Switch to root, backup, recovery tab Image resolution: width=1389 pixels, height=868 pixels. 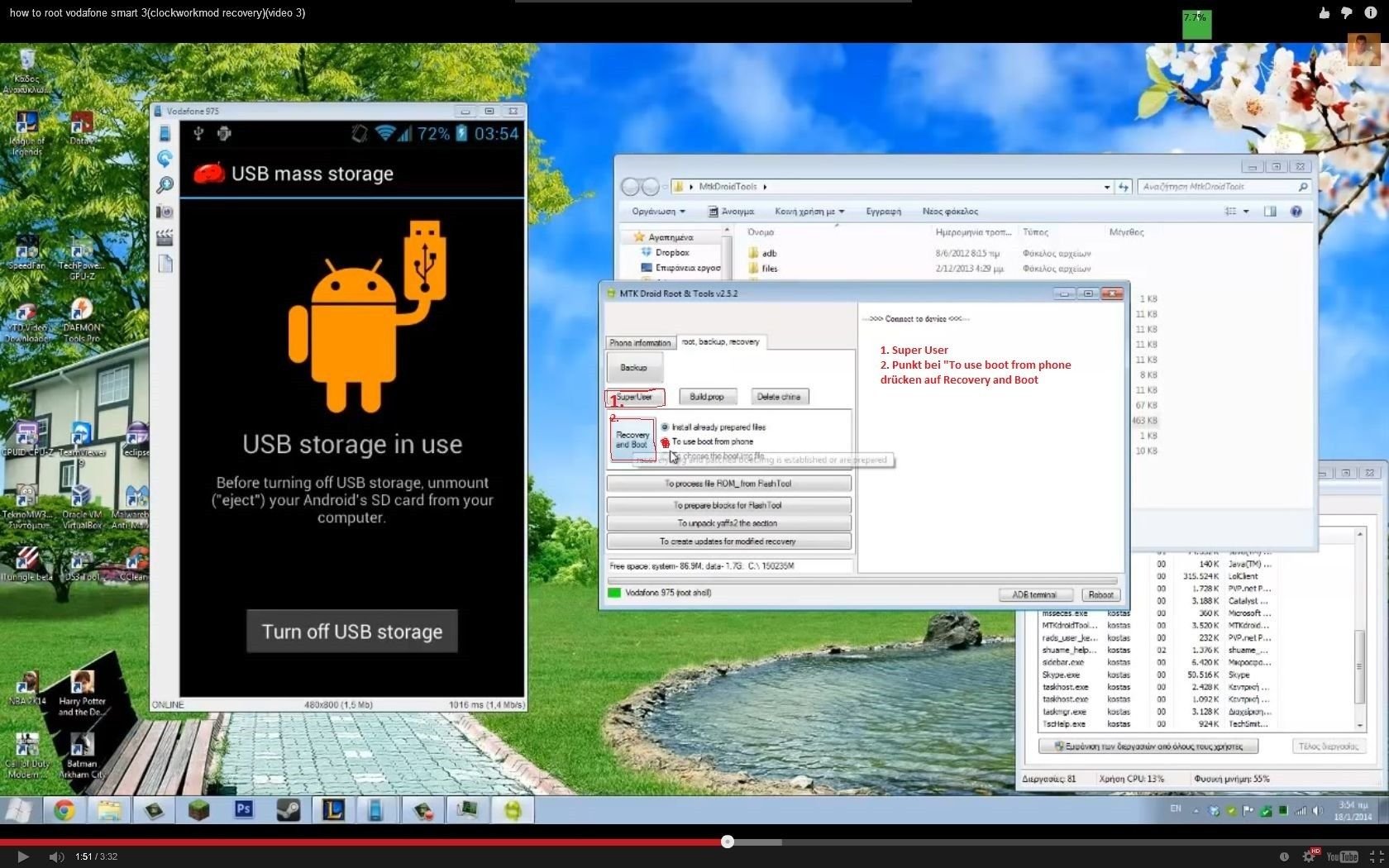point(721,341)
